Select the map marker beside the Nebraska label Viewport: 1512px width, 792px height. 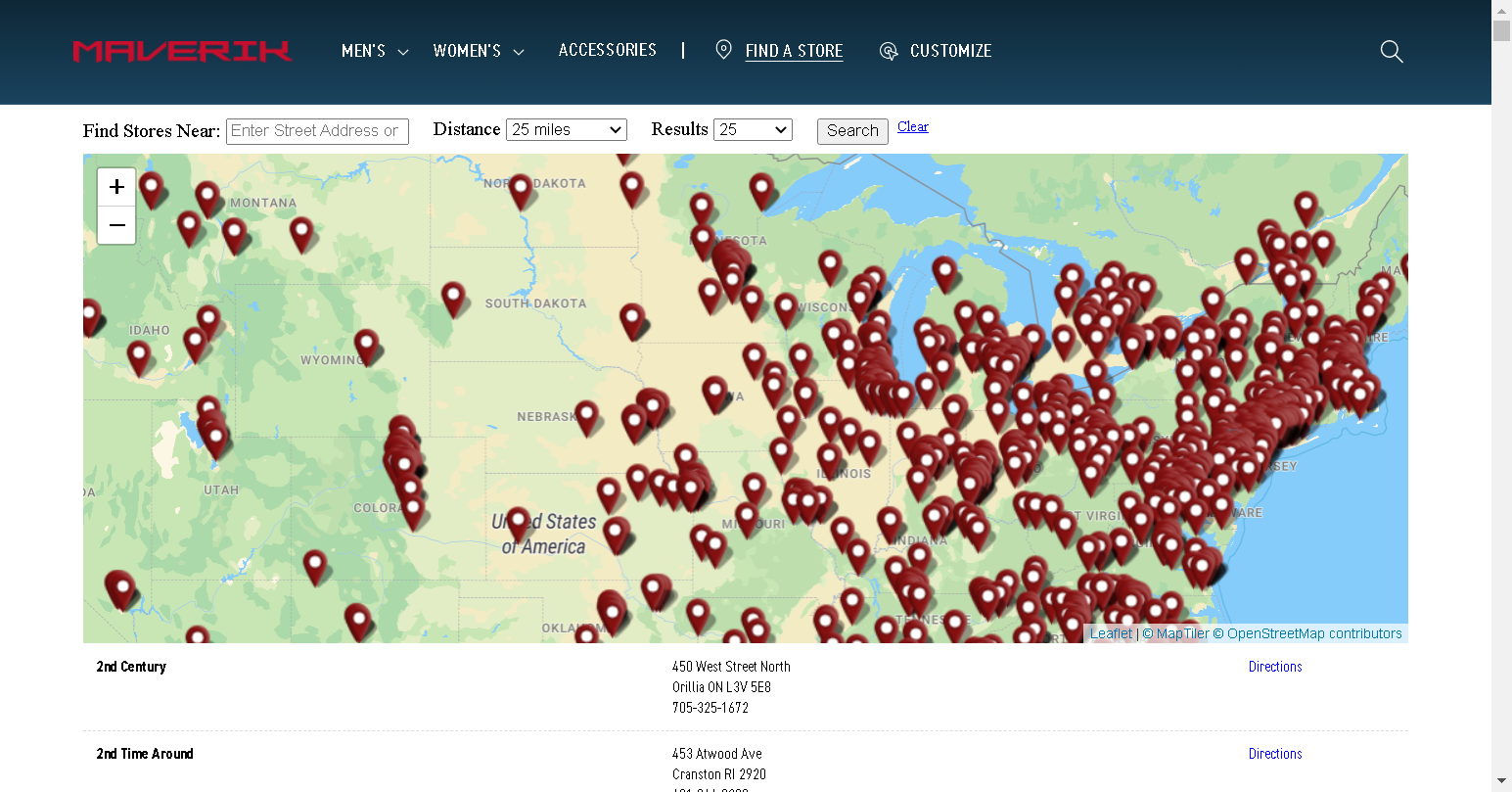point(586,414)
